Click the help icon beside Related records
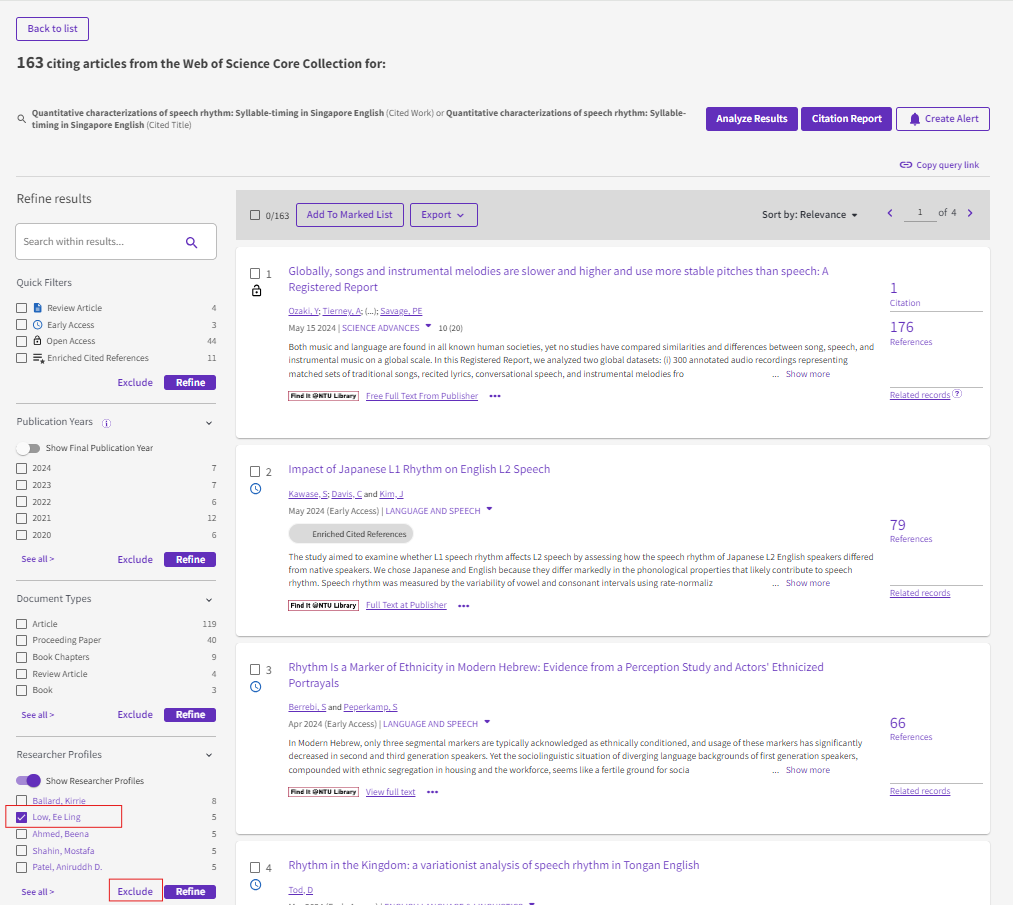This screenshot has width=1013, height=905. click(957, 394)
